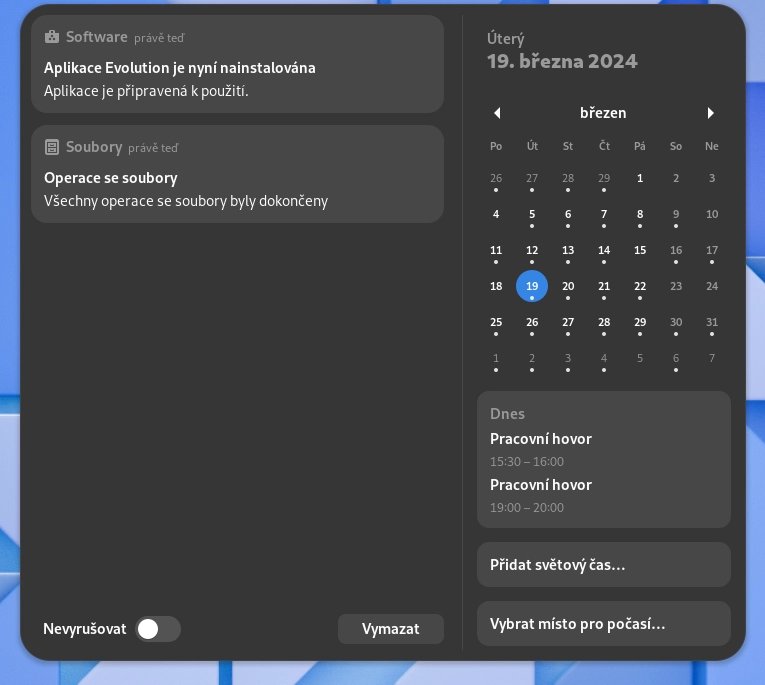Select day 18 in the calendar
765x685 pixels.
click(496, 286)
